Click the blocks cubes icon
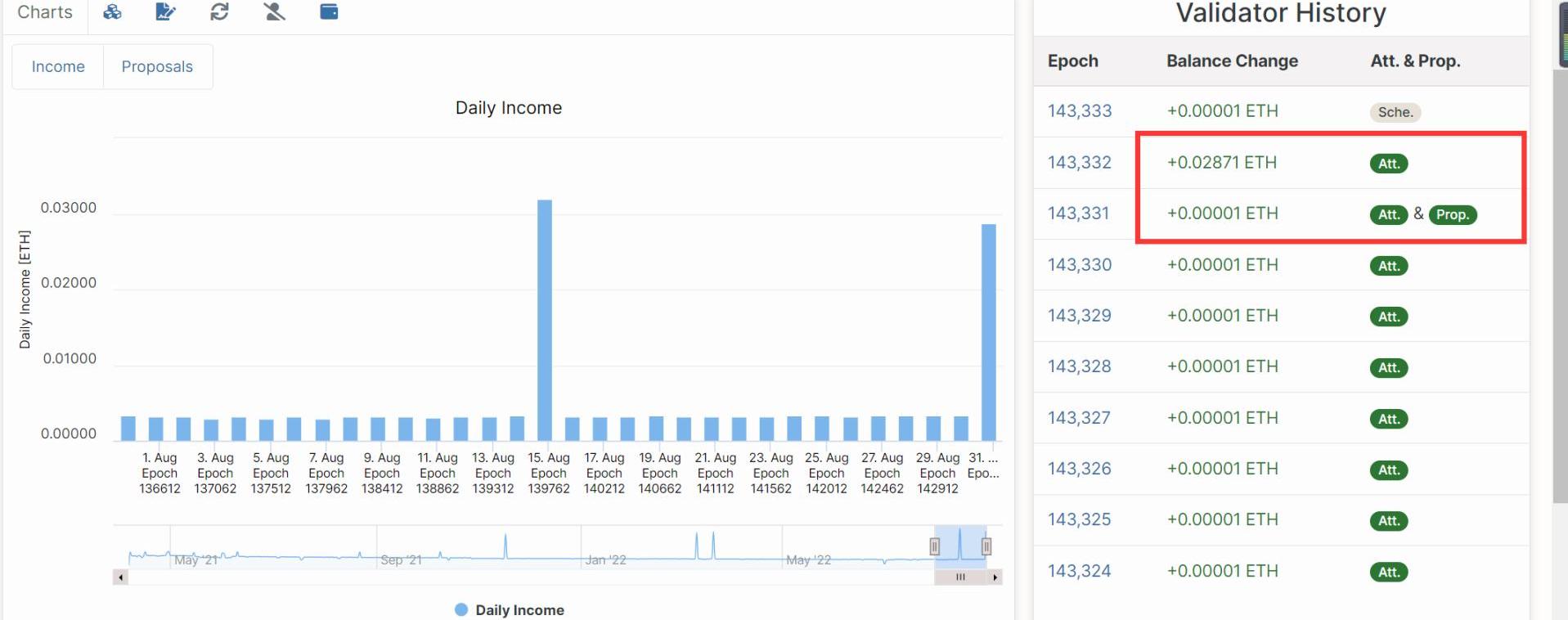Image resolution: width=1568 pixels, height=620 pixels. [112, 11]
